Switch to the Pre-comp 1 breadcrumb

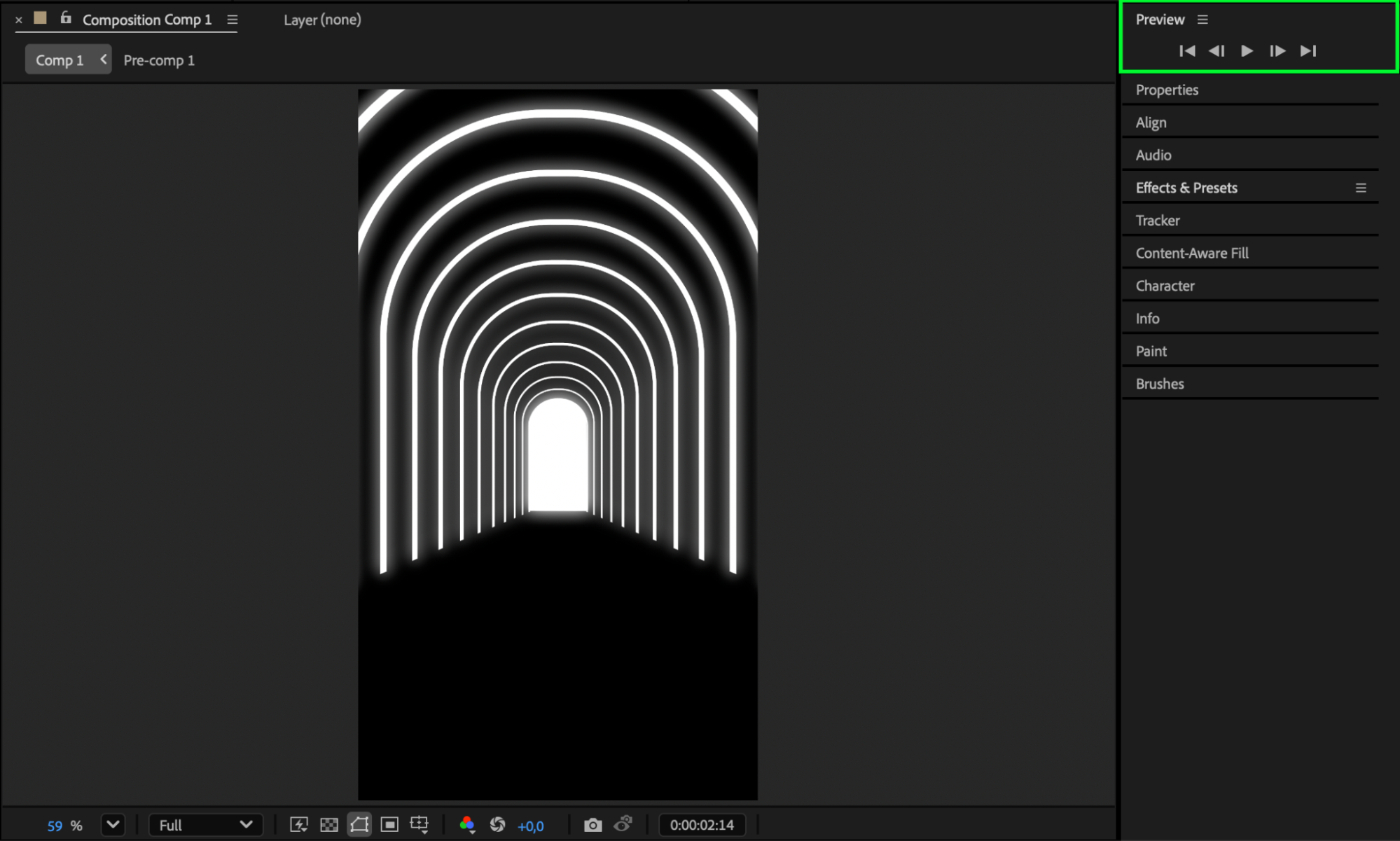(x=159, y=60)
